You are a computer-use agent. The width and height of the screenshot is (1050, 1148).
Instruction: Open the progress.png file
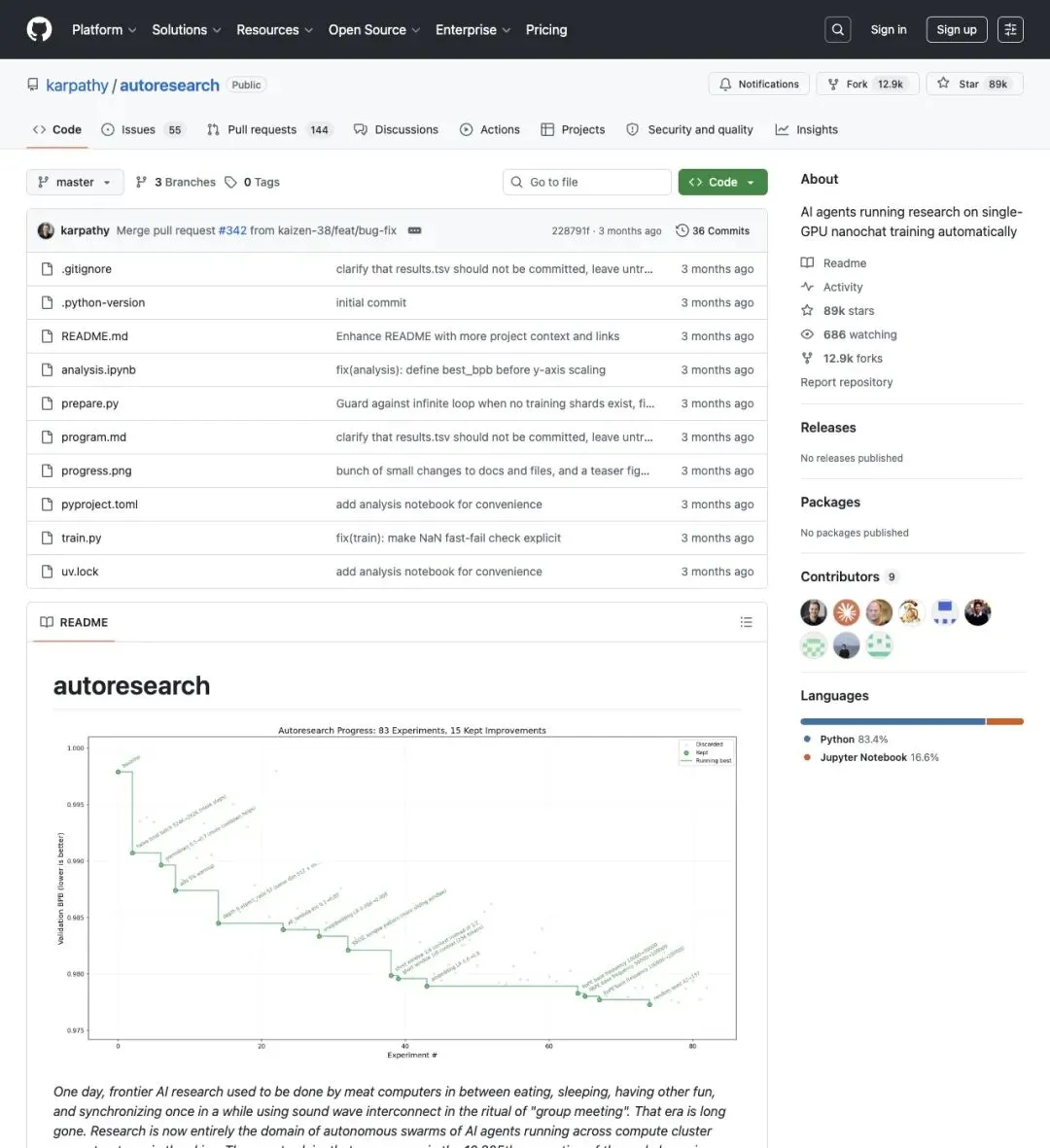(x=96, y=471)
